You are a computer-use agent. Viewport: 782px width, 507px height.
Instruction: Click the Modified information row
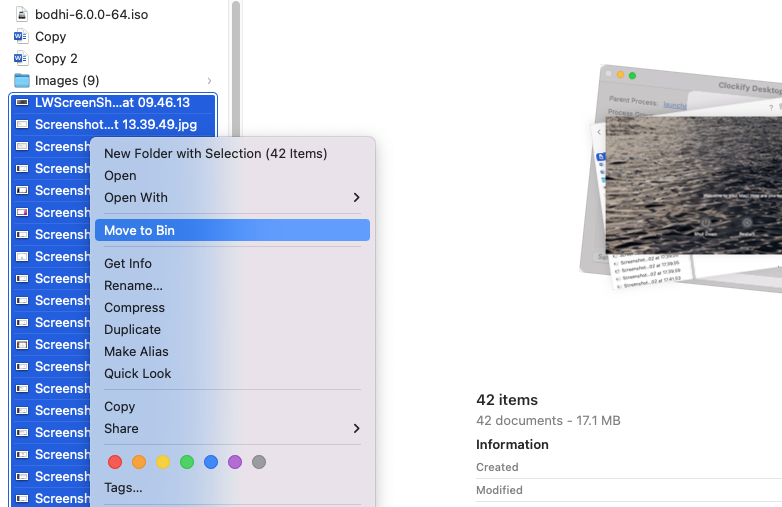629,490
